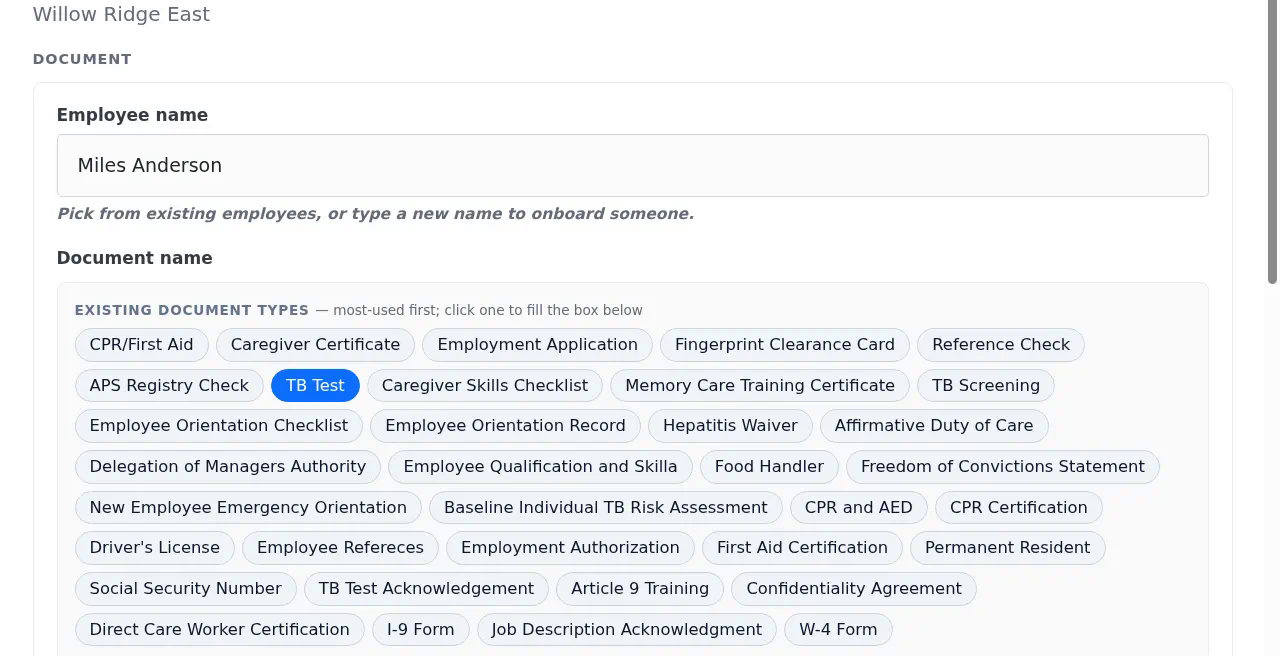Select Direct Care Worker Certification chip
The width and height of the screenshot is (1280, 656).
(219, 629)
